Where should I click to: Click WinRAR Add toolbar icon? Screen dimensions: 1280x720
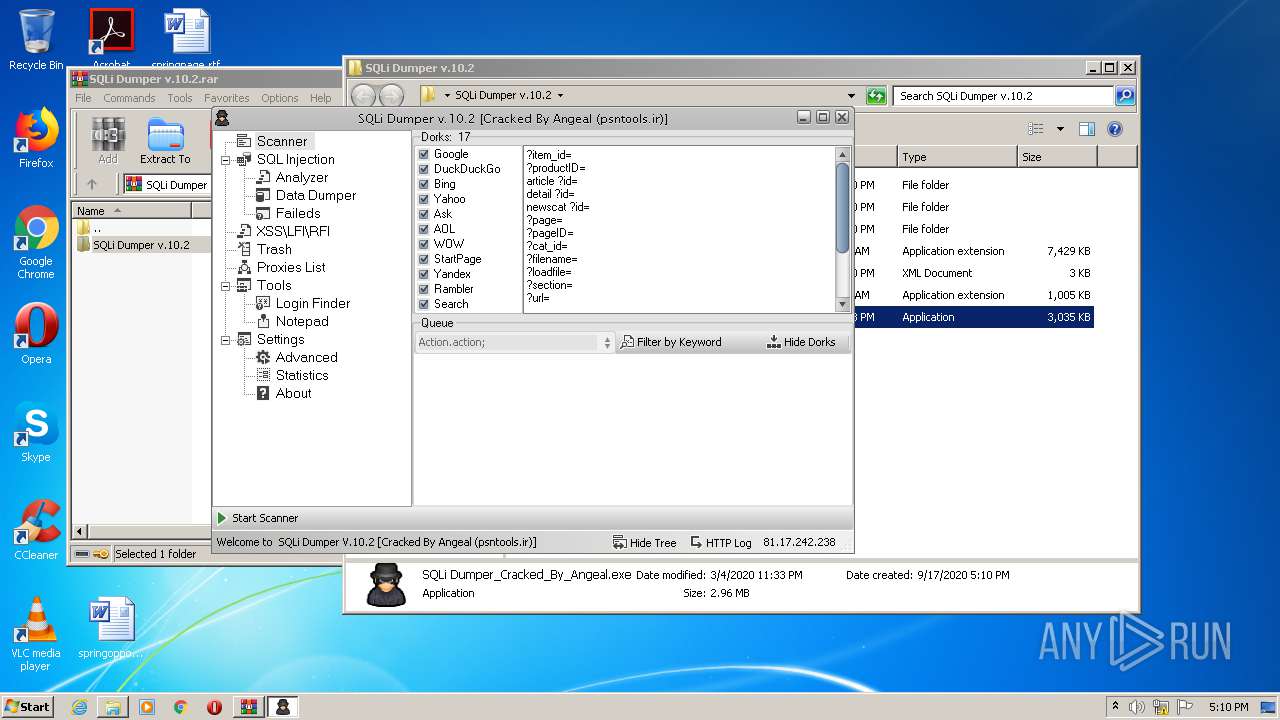[108, 141]
